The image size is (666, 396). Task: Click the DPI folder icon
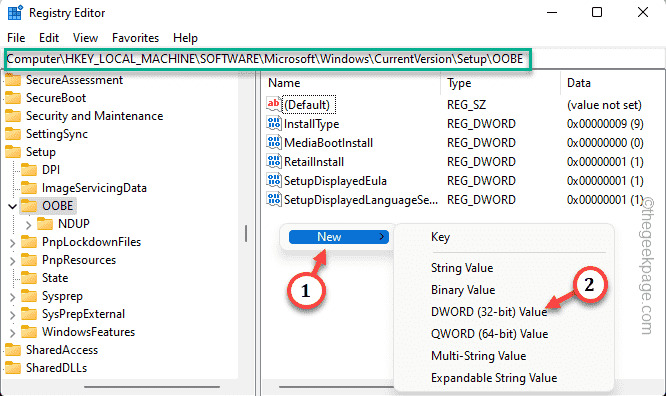point(29,170)
